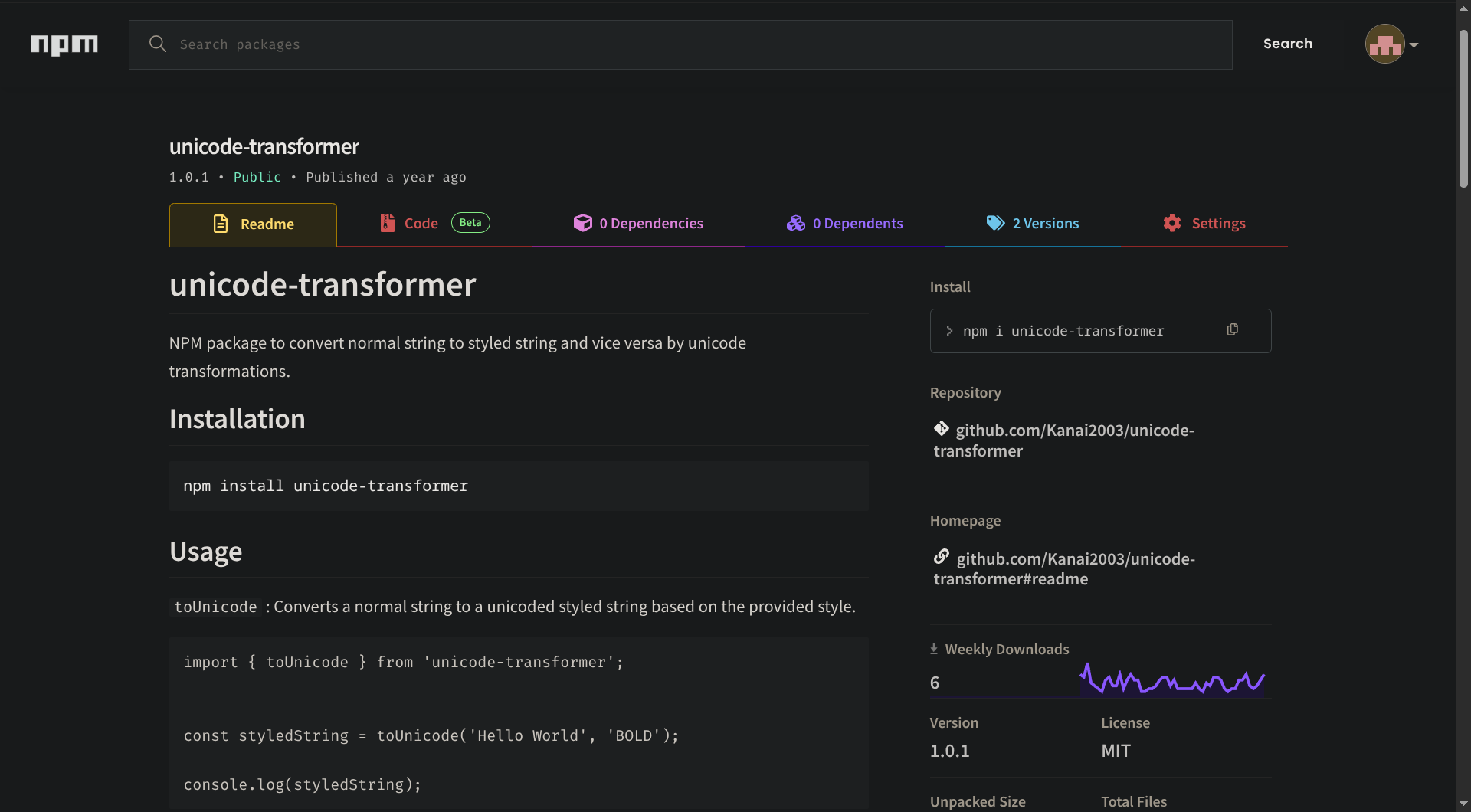Click the weekly downloads sparkline graph
The height and width of the screenshot is (812, 1471).
[x=1172, y=680]
